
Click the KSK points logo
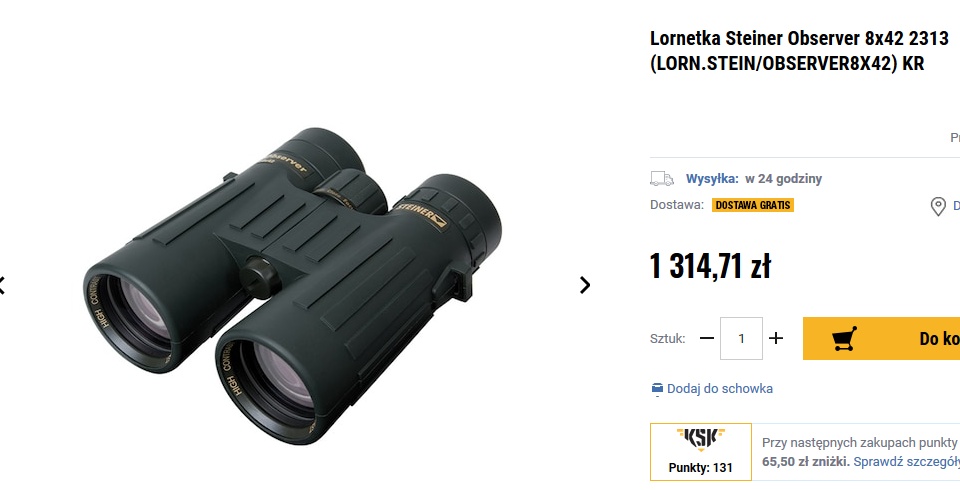pos(701,439)
